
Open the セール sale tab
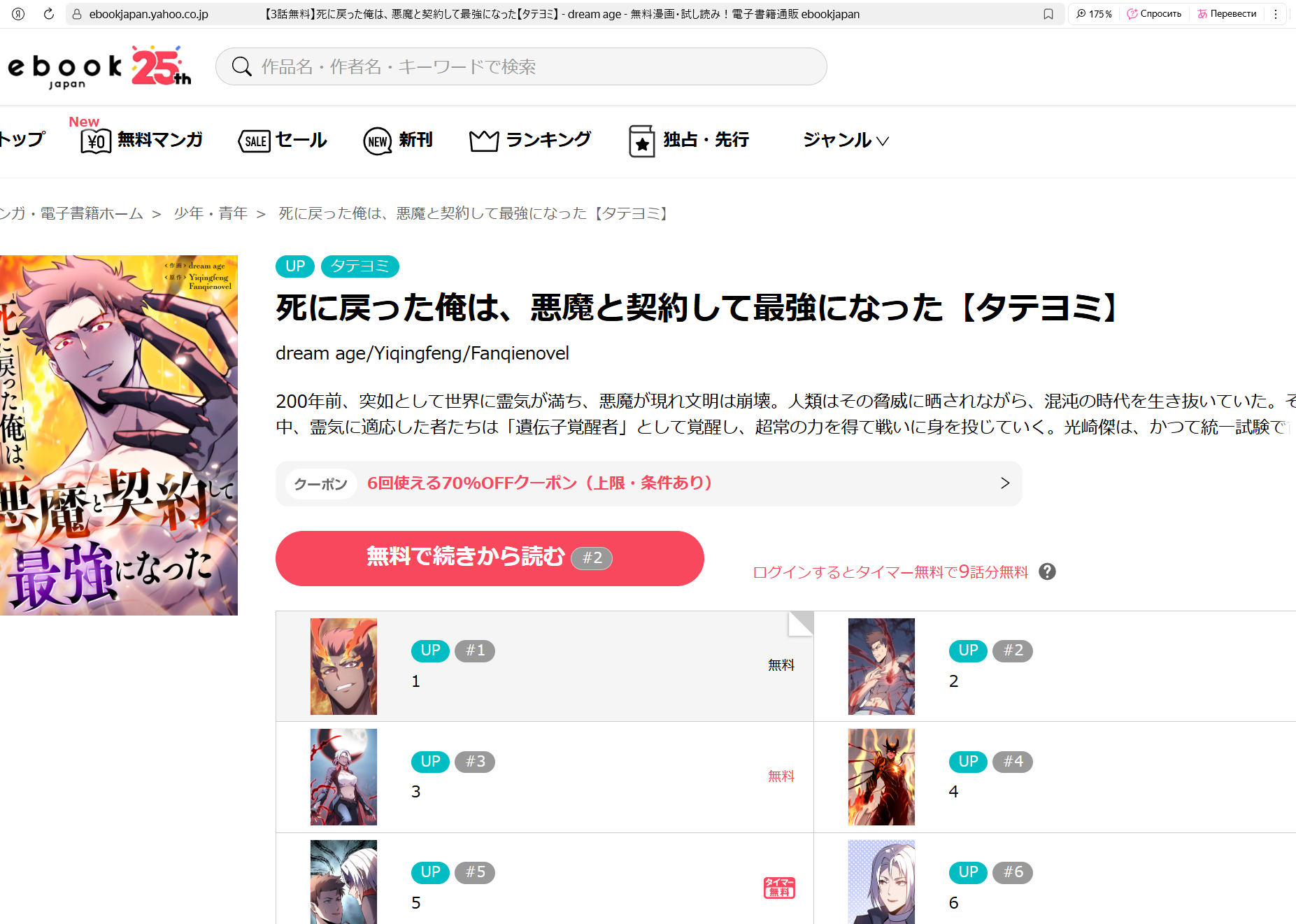pos(283,141)
